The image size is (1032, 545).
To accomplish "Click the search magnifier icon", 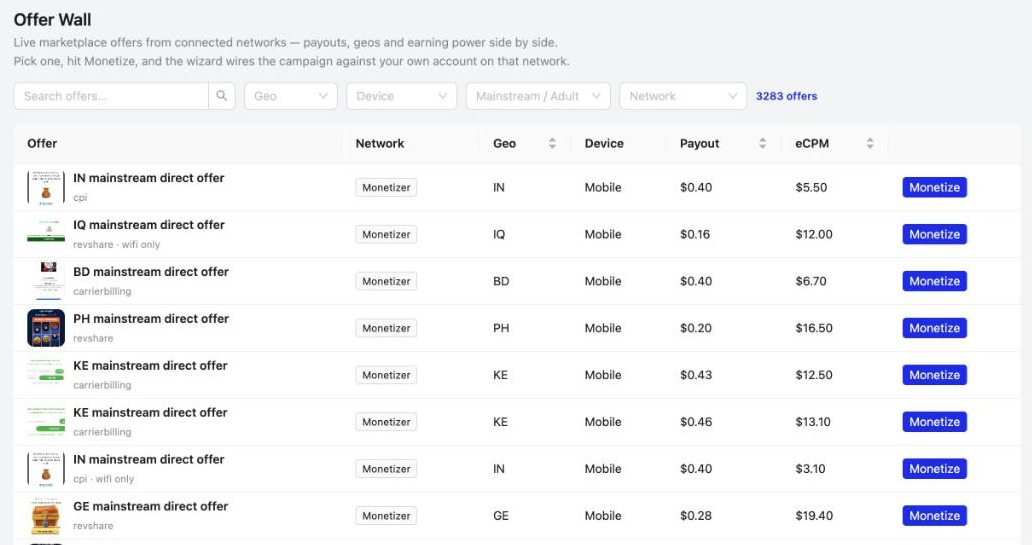I will click(x=222, y=96).
